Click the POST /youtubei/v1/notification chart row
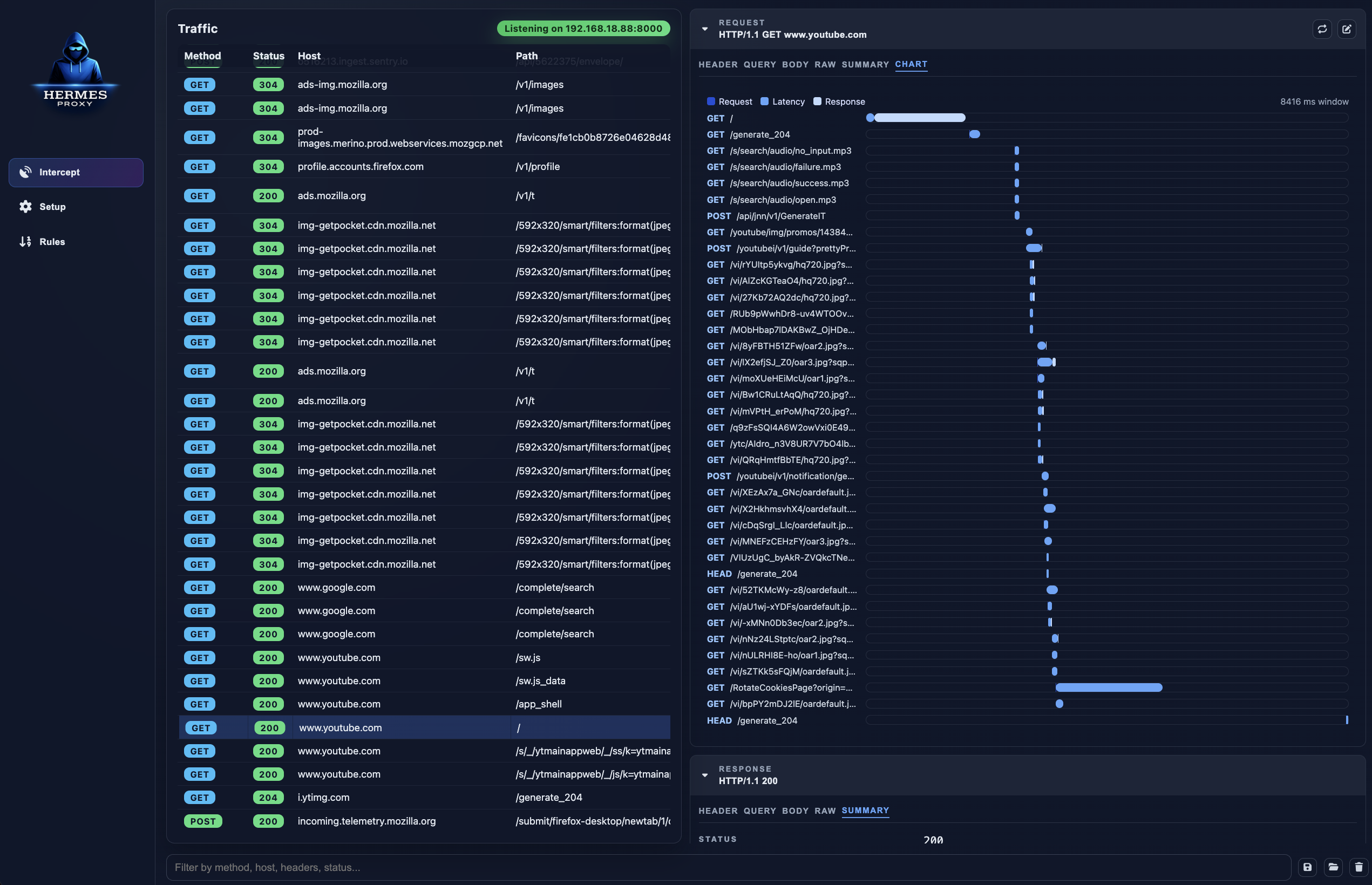This screenshot has height=885, width=1372. [1027, 476]
